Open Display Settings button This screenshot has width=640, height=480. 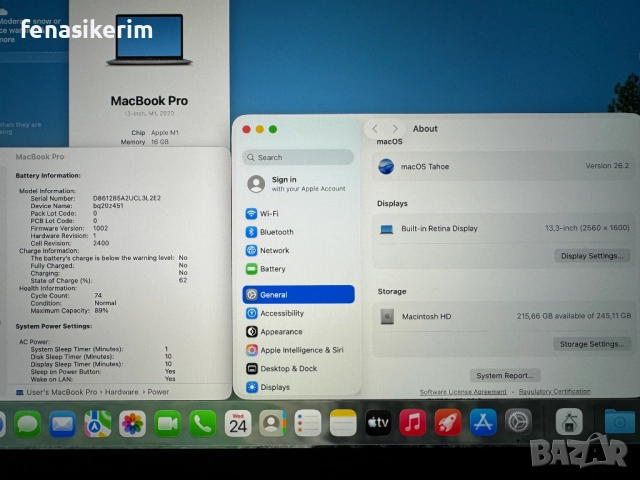[x=592, y=256]
